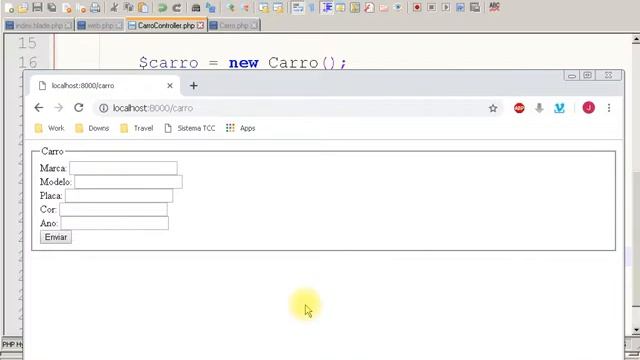Open Find with the binoculars icon
Viewport: 640px width, 360px height.
196,7
